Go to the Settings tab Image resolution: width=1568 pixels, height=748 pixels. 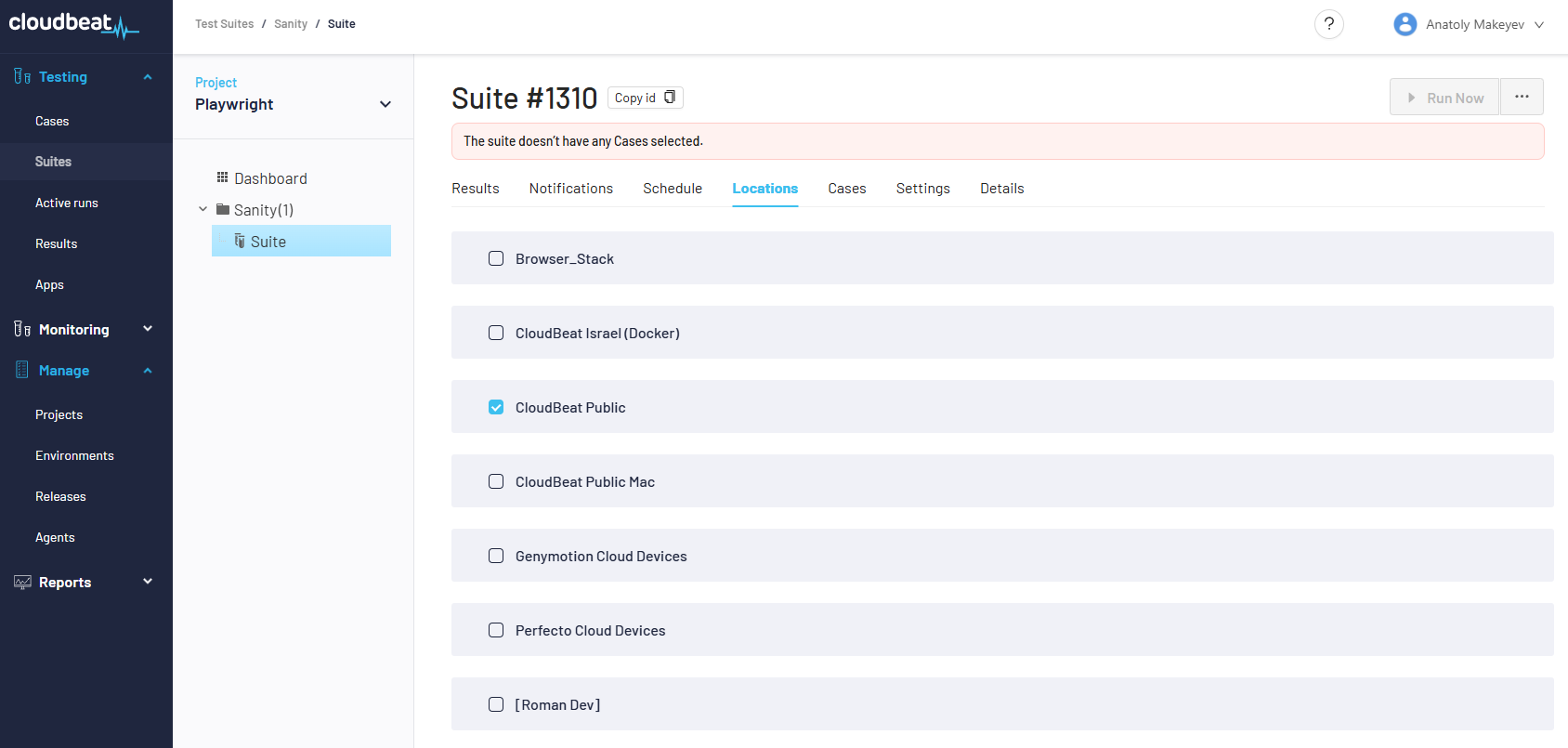[x=923, y=189]
